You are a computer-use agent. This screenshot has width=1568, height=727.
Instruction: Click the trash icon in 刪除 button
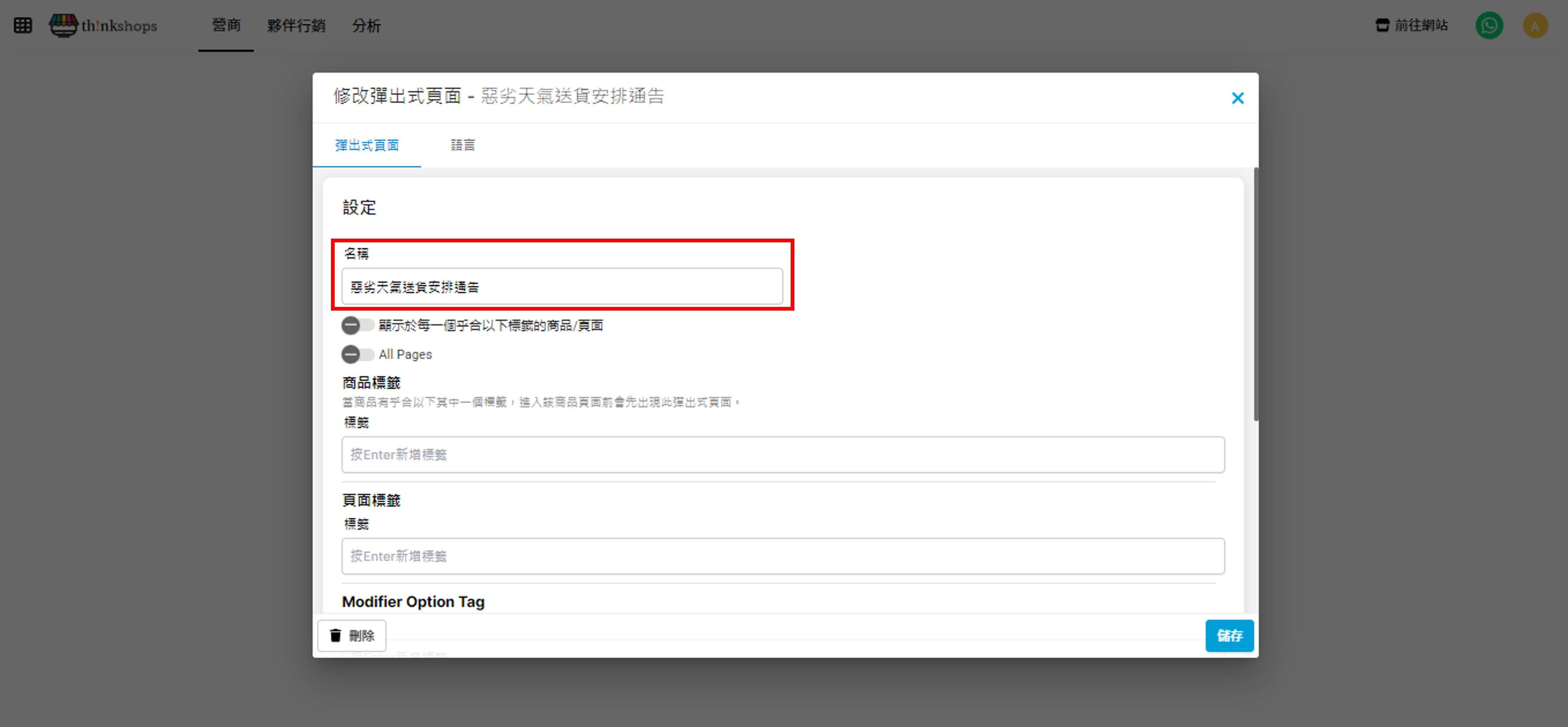click(335, 635)
